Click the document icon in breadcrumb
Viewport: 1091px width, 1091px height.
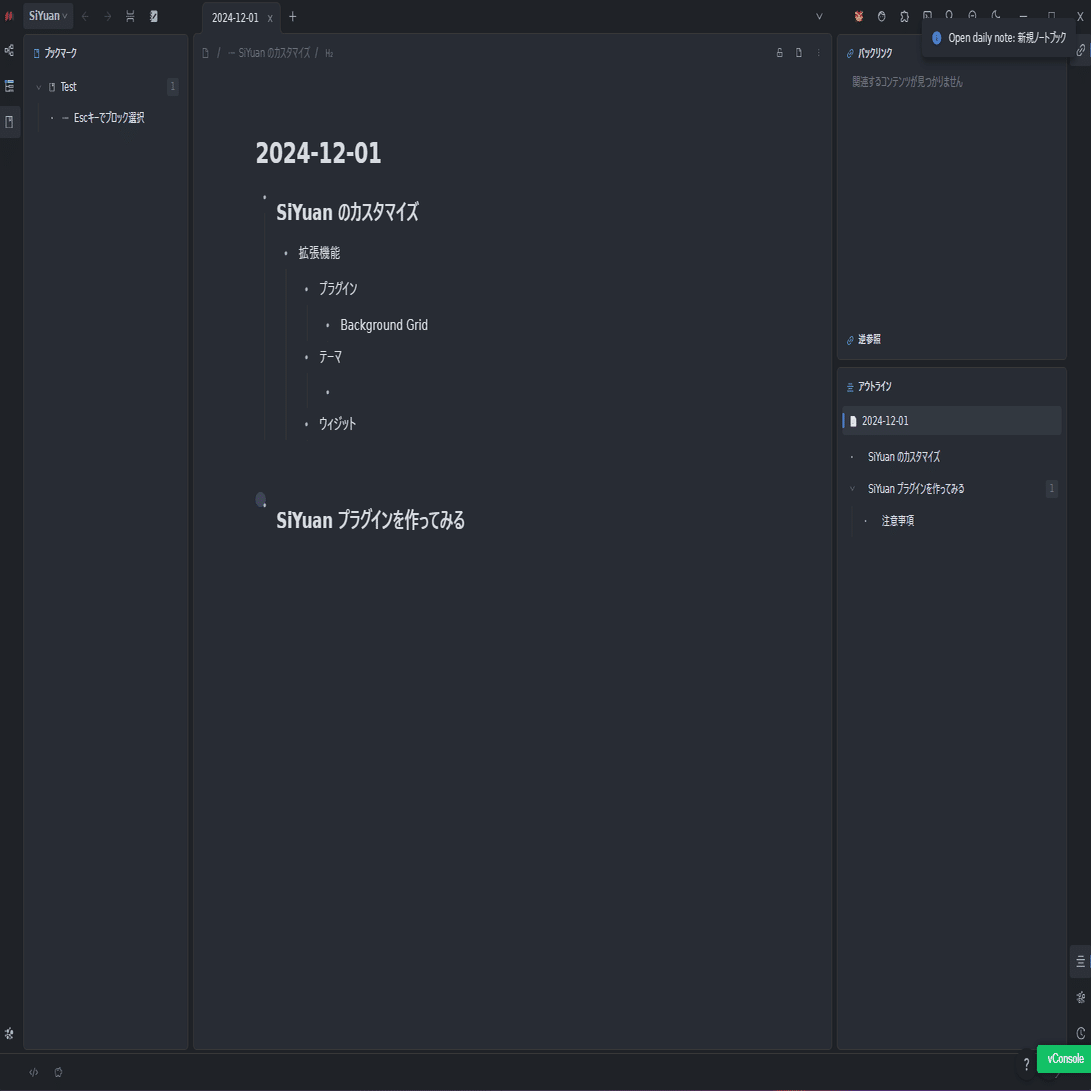(x=205, y=53)
